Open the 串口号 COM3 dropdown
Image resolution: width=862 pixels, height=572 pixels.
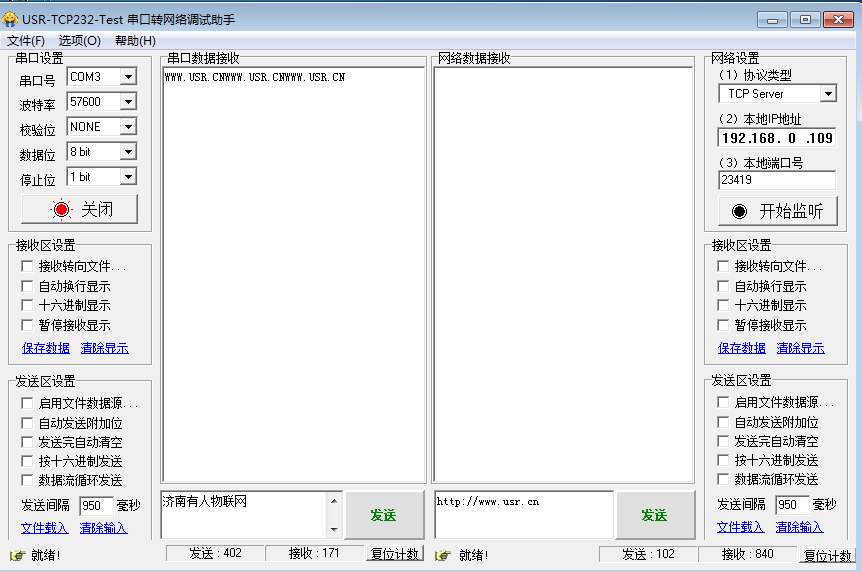[x=127, y=77]
